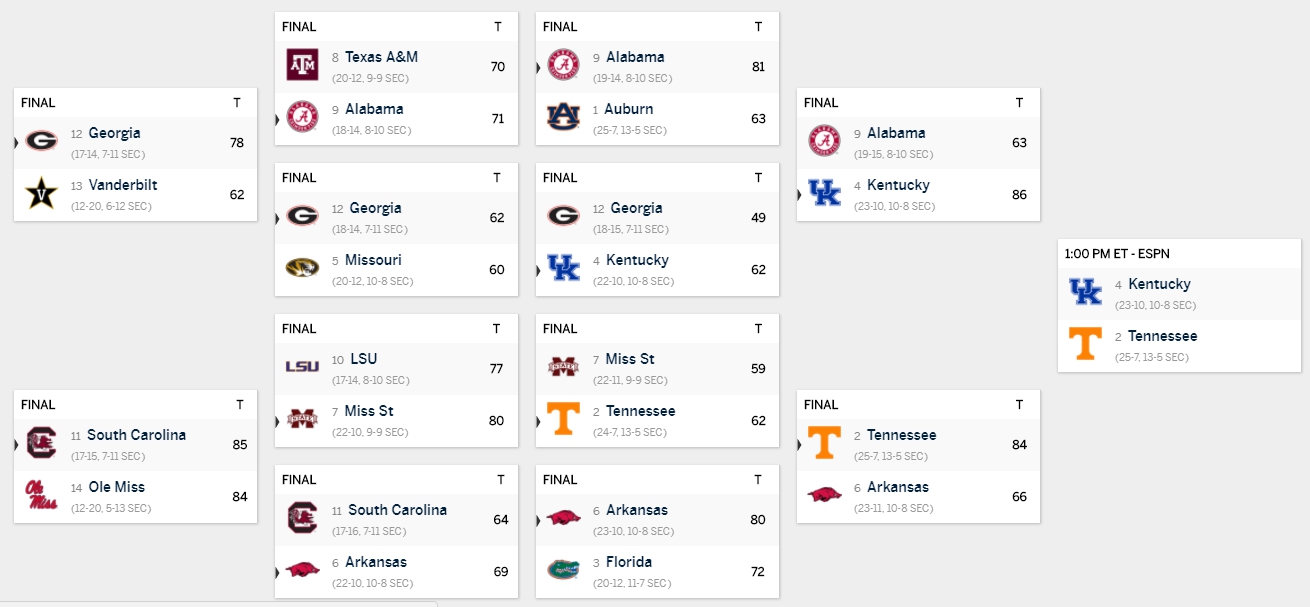Open the Auburn team link
The height and width of the screenshot is (607, 1310).
629,109
